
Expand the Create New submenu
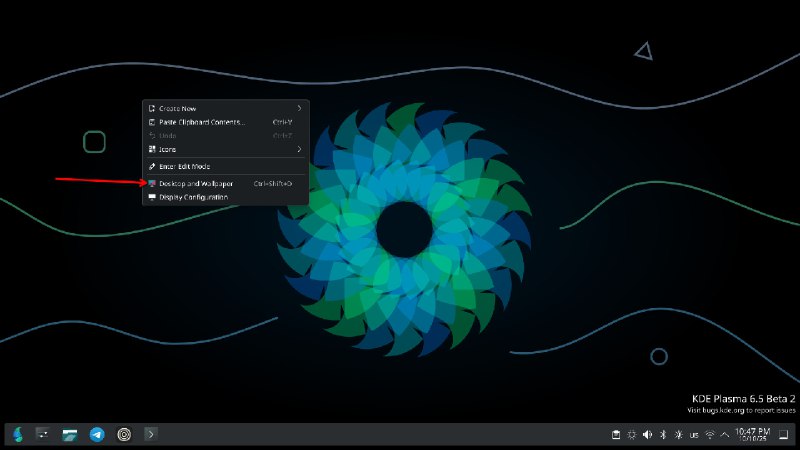pyautogui.click(x=226, y=108)
